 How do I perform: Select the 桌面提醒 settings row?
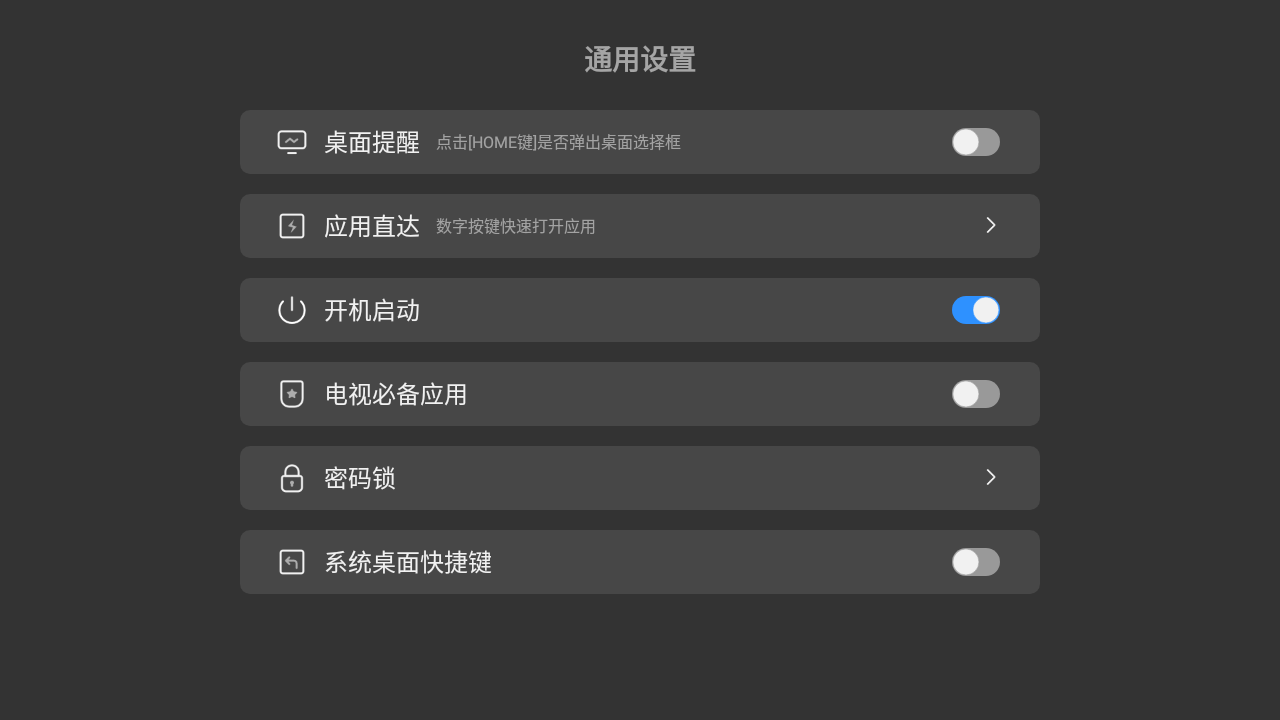pyautogui.click(x=640, y=142)
